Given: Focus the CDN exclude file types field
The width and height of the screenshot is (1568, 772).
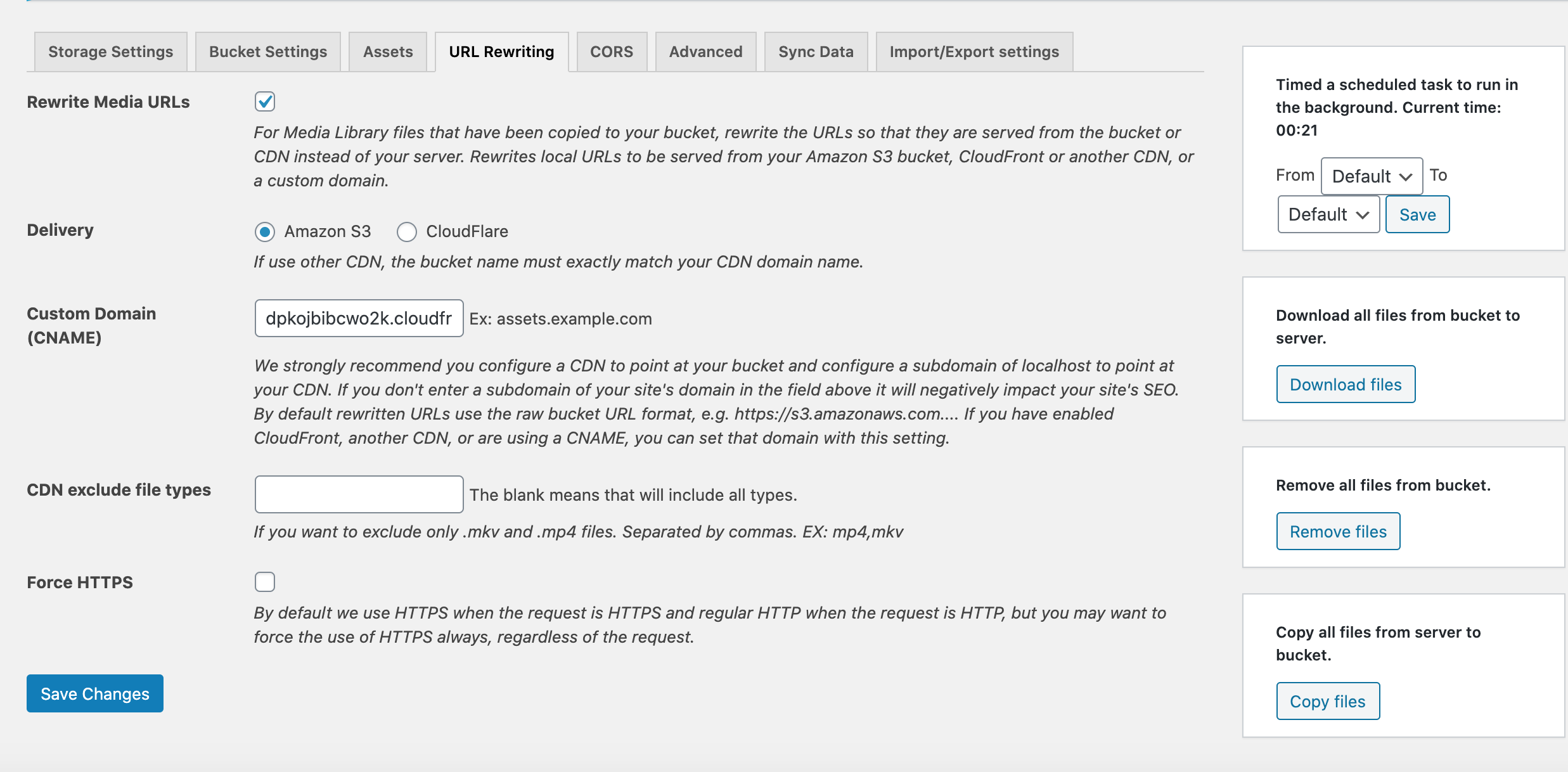Looking at the screenshot, I should tap(359, 494).
